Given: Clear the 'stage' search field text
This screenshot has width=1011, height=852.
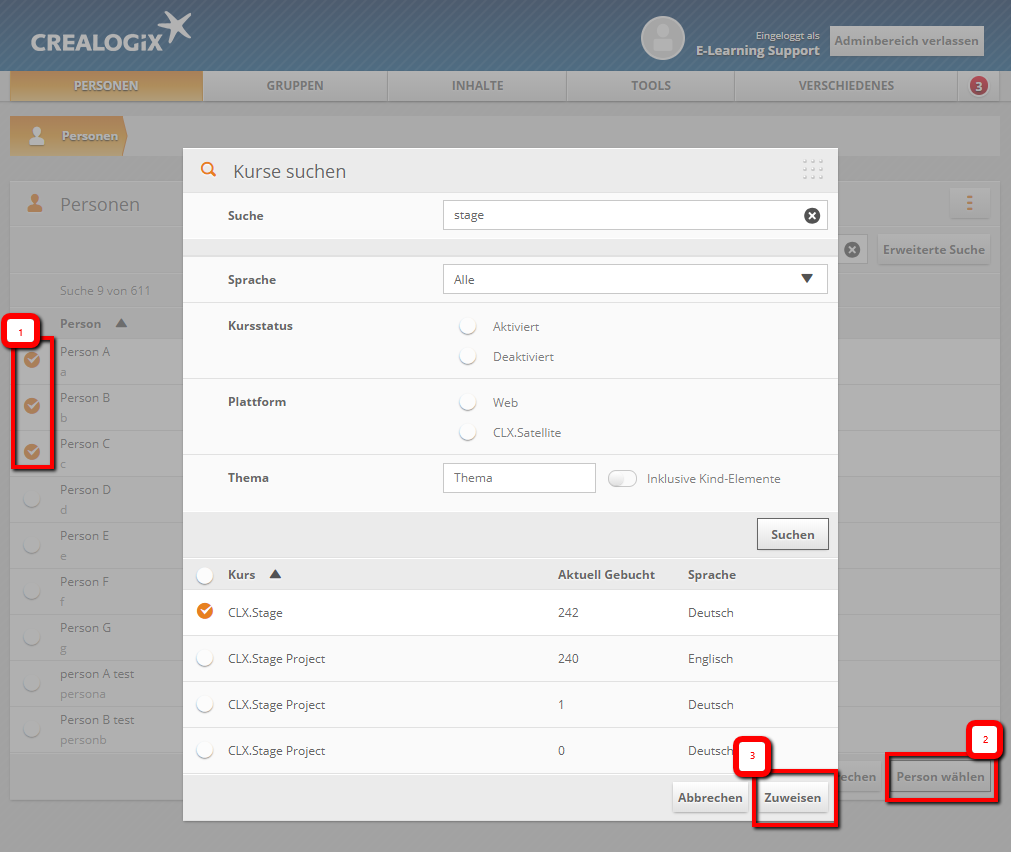Looking at the screenshot, I should click(x=812, y=215).
